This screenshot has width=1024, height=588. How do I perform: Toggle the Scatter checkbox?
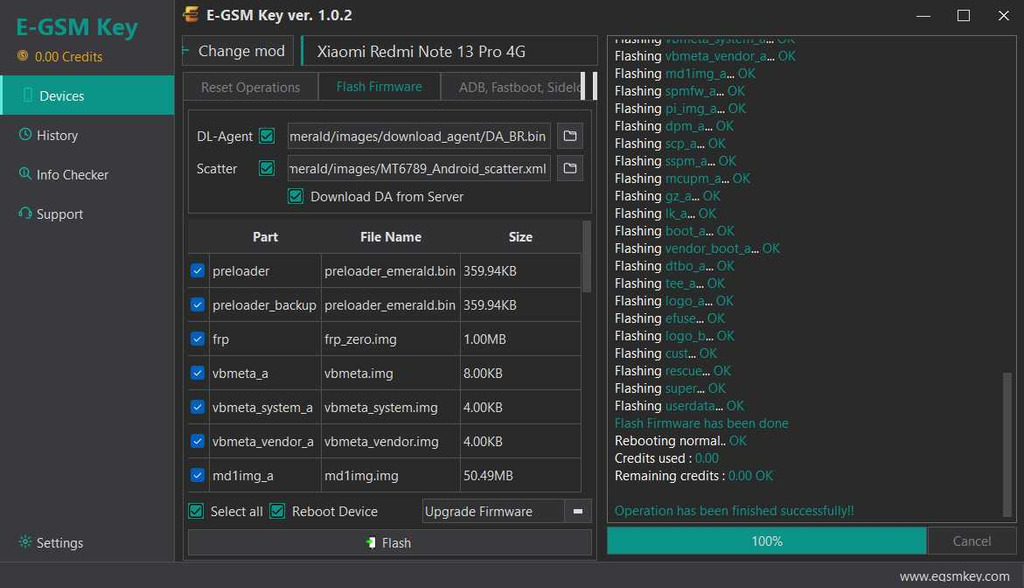(267, 169)
